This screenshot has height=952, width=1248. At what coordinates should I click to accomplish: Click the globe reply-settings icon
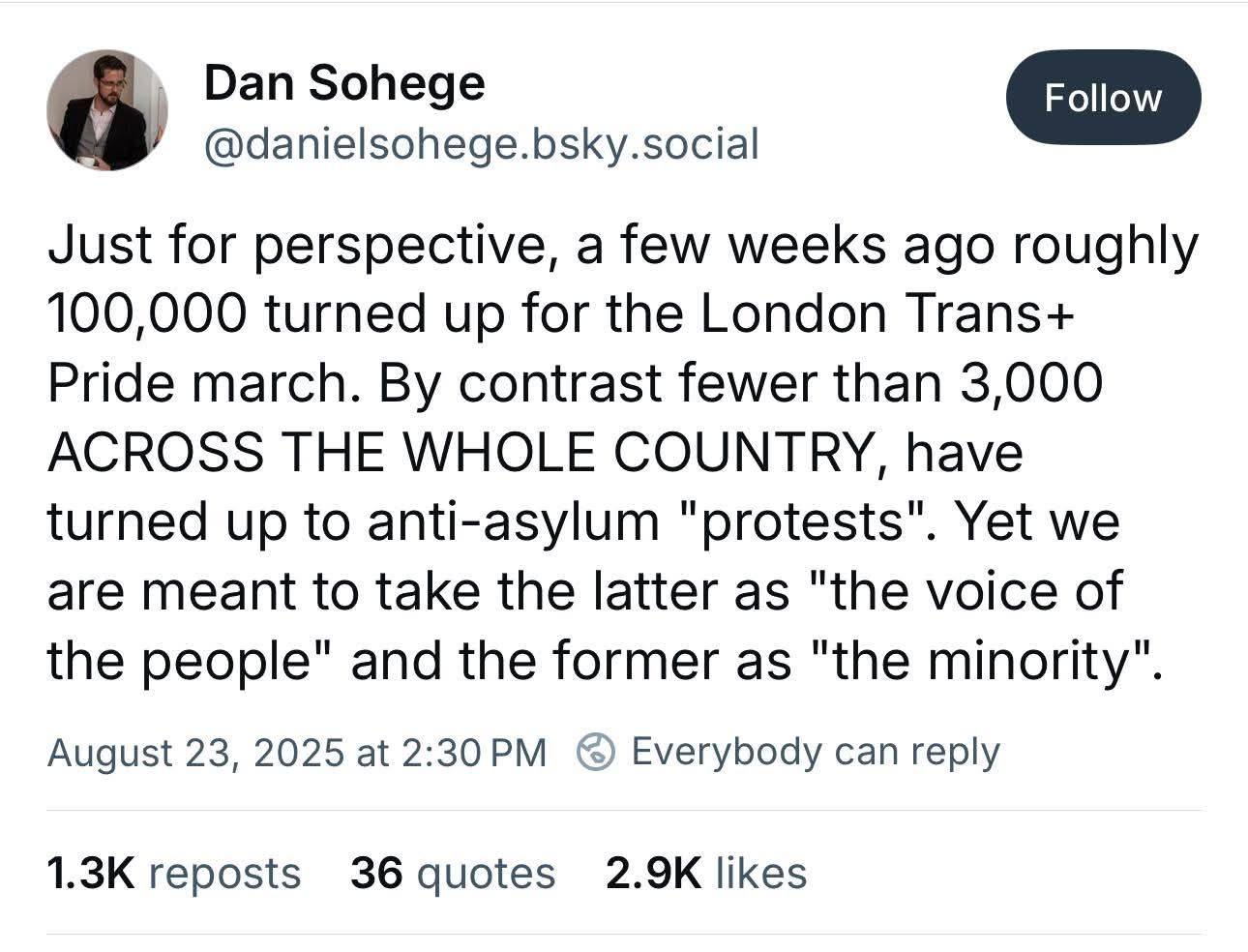(x=597, y=752)
